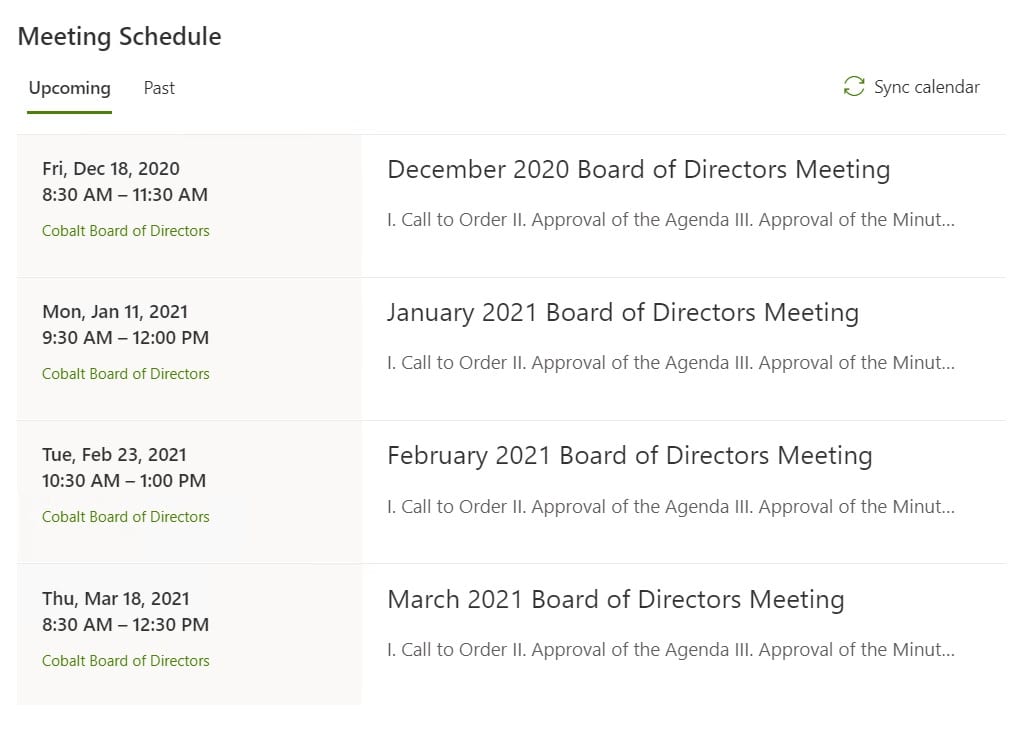
Task: Select the Thu, Mar 18, 2021 date entry
Action: (115, 599)
